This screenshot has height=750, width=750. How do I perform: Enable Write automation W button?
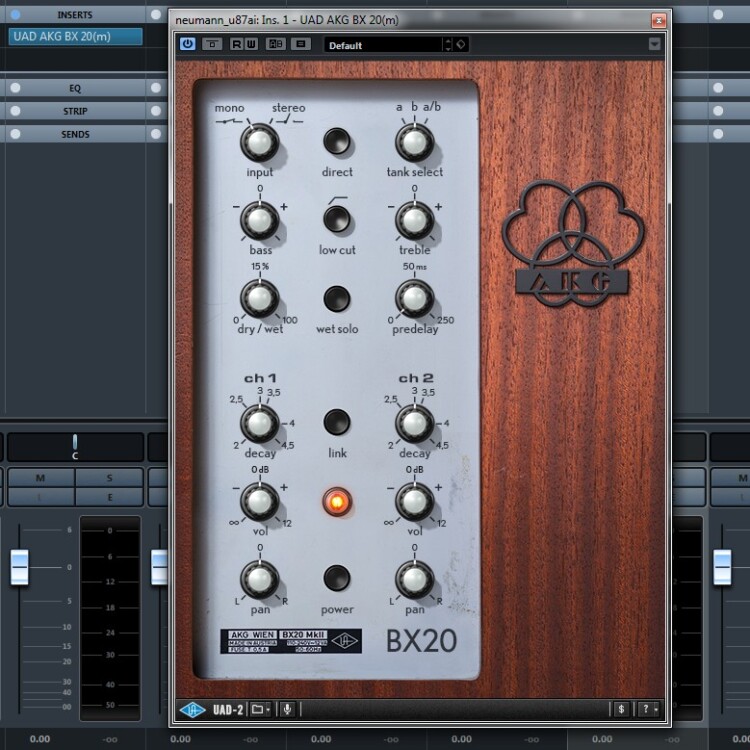(x=251, y=44)
